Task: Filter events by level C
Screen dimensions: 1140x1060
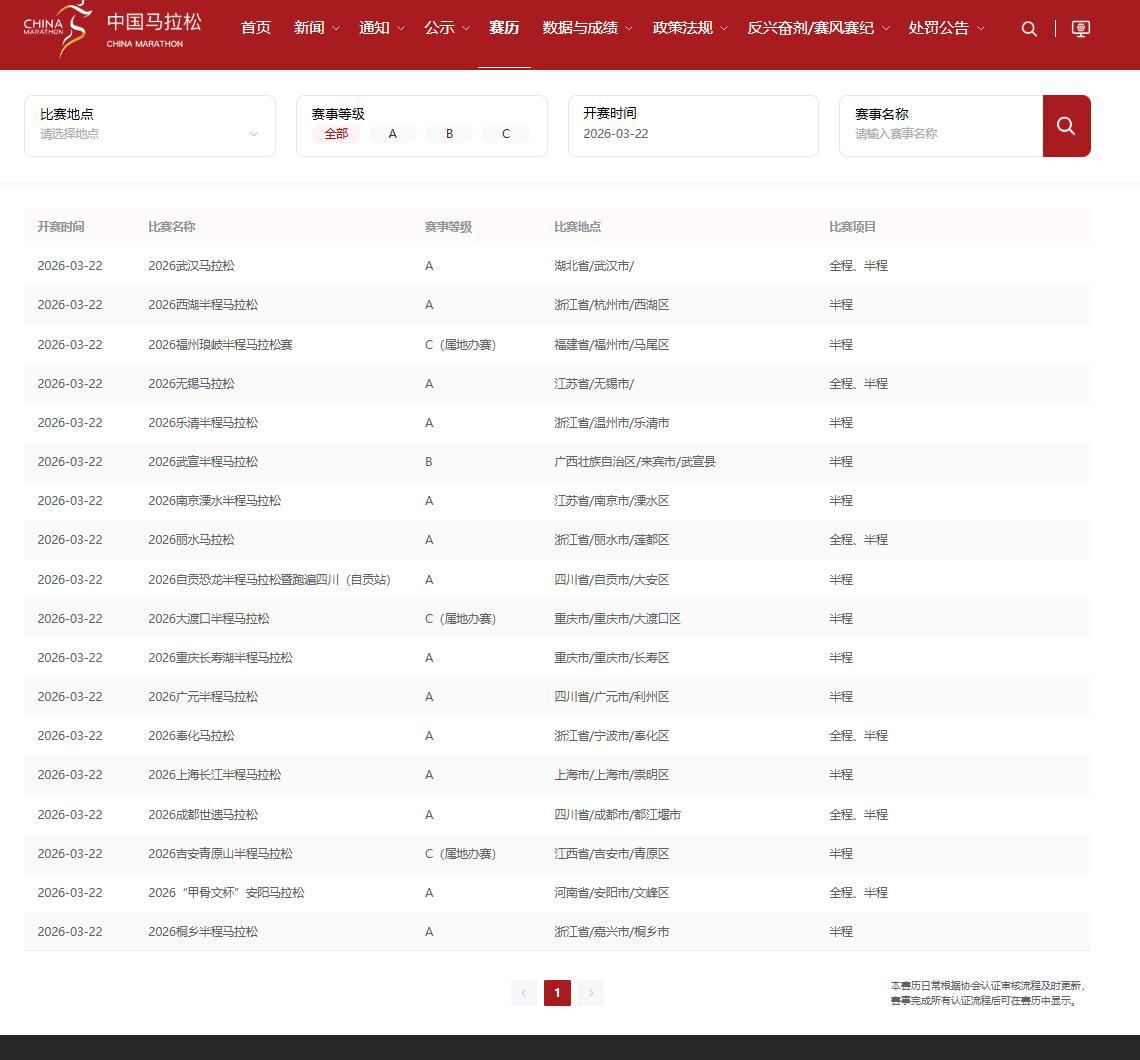Action: (505, 134)
